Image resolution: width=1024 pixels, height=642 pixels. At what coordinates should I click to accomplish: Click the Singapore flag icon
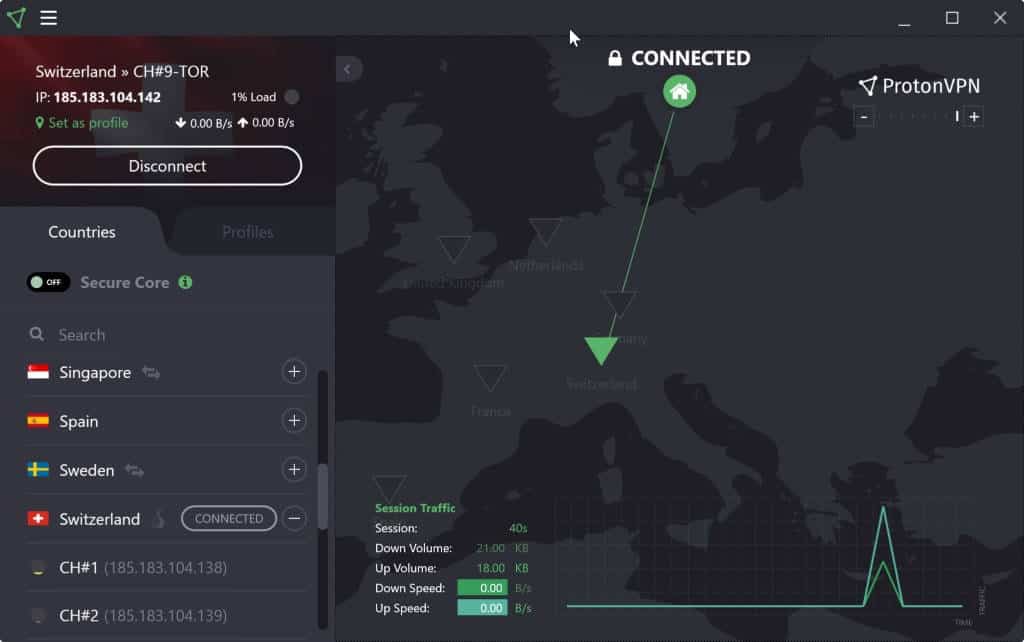point(39,371)
